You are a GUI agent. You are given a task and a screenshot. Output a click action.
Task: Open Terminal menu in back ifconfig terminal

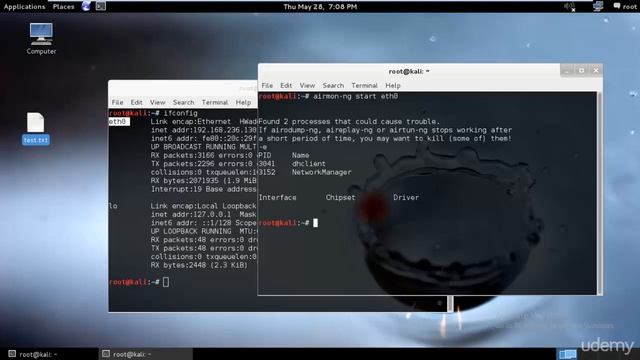pos(215,102)
